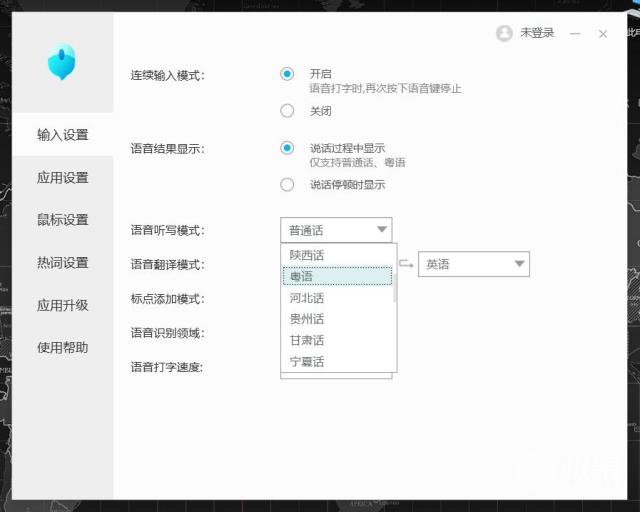Click the blue mouse app logo
The width and height of the screenshot is (640, 512).
click(x=62, y=62)
